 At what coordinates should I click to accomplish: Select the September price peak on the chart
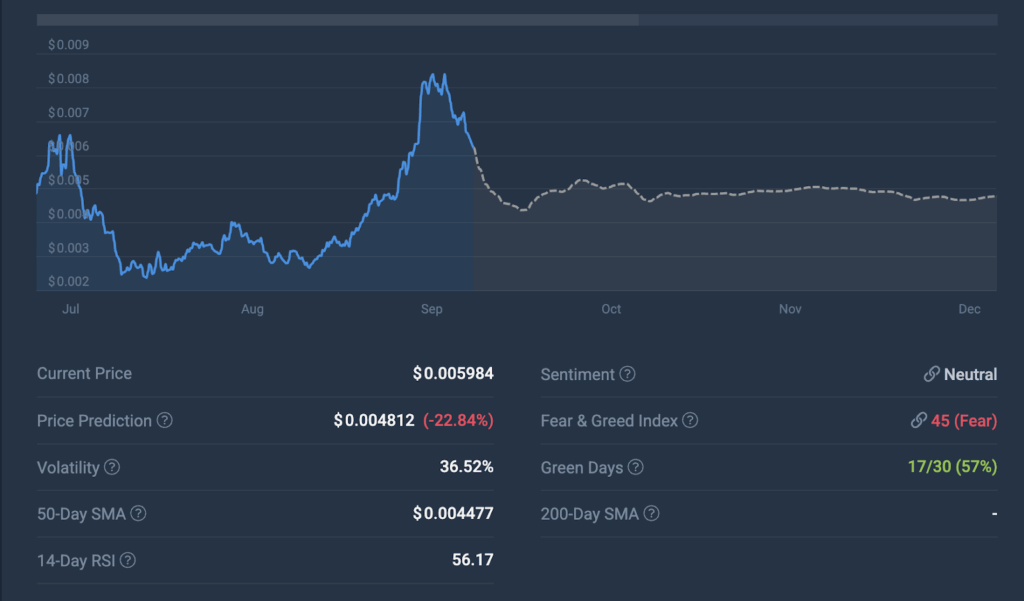[432, 78]
